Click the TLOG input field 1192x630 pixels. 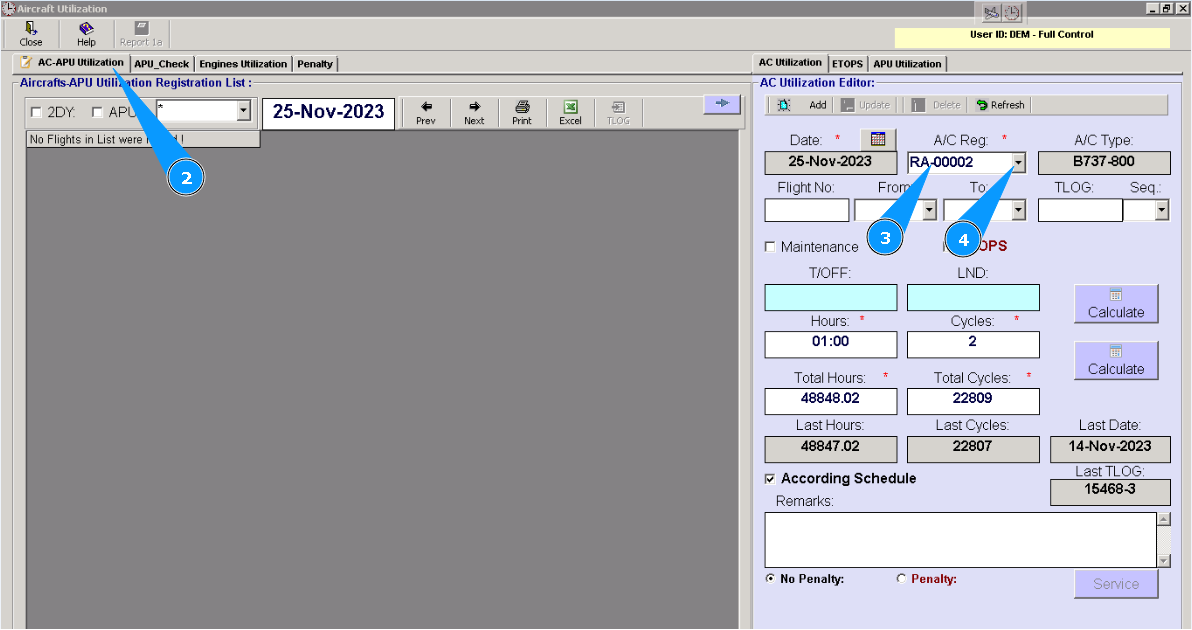(1080, 210)
